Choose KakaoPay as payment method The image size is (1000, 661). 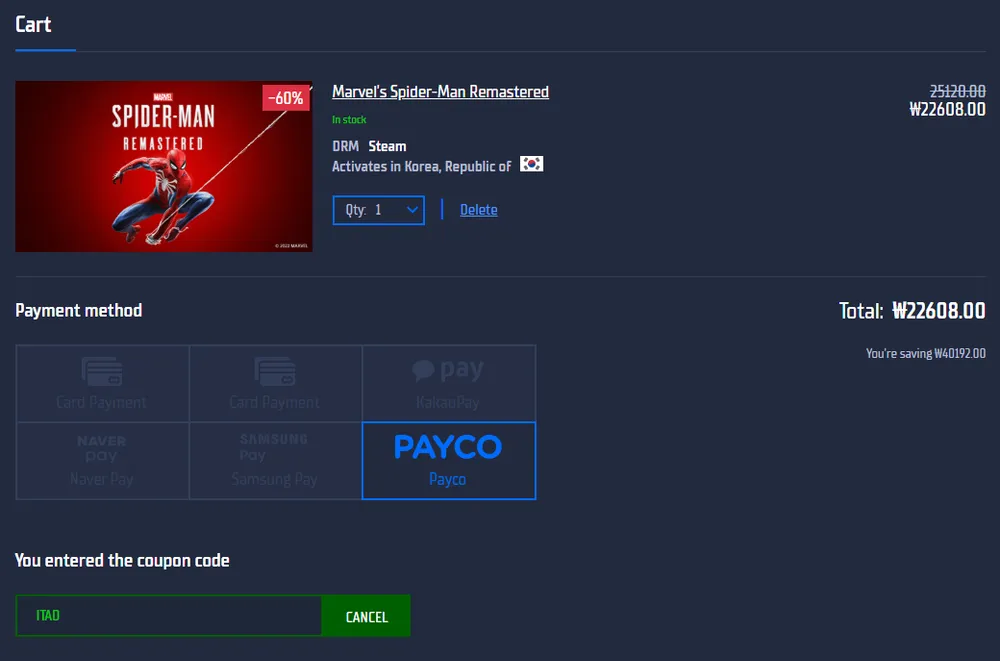[x=449, y=383]
